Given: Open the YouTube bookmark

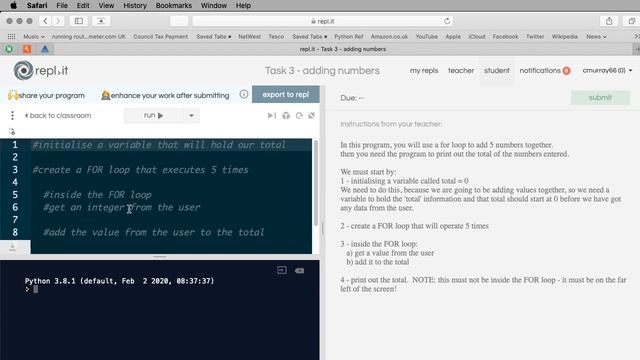Looking at the screenshot, I should (x=427, y=36).
